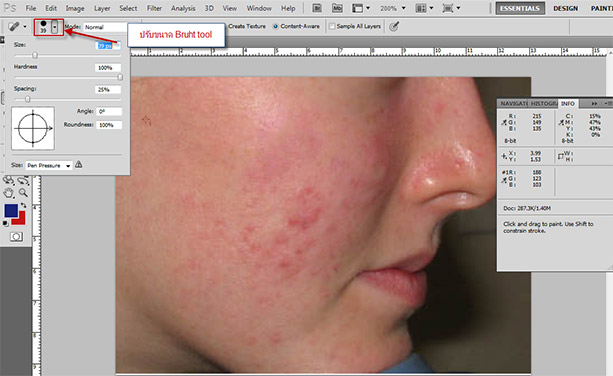This screenshot has height=376, width=613.
Task: Open the 3D menu
Action: [209, 8]
